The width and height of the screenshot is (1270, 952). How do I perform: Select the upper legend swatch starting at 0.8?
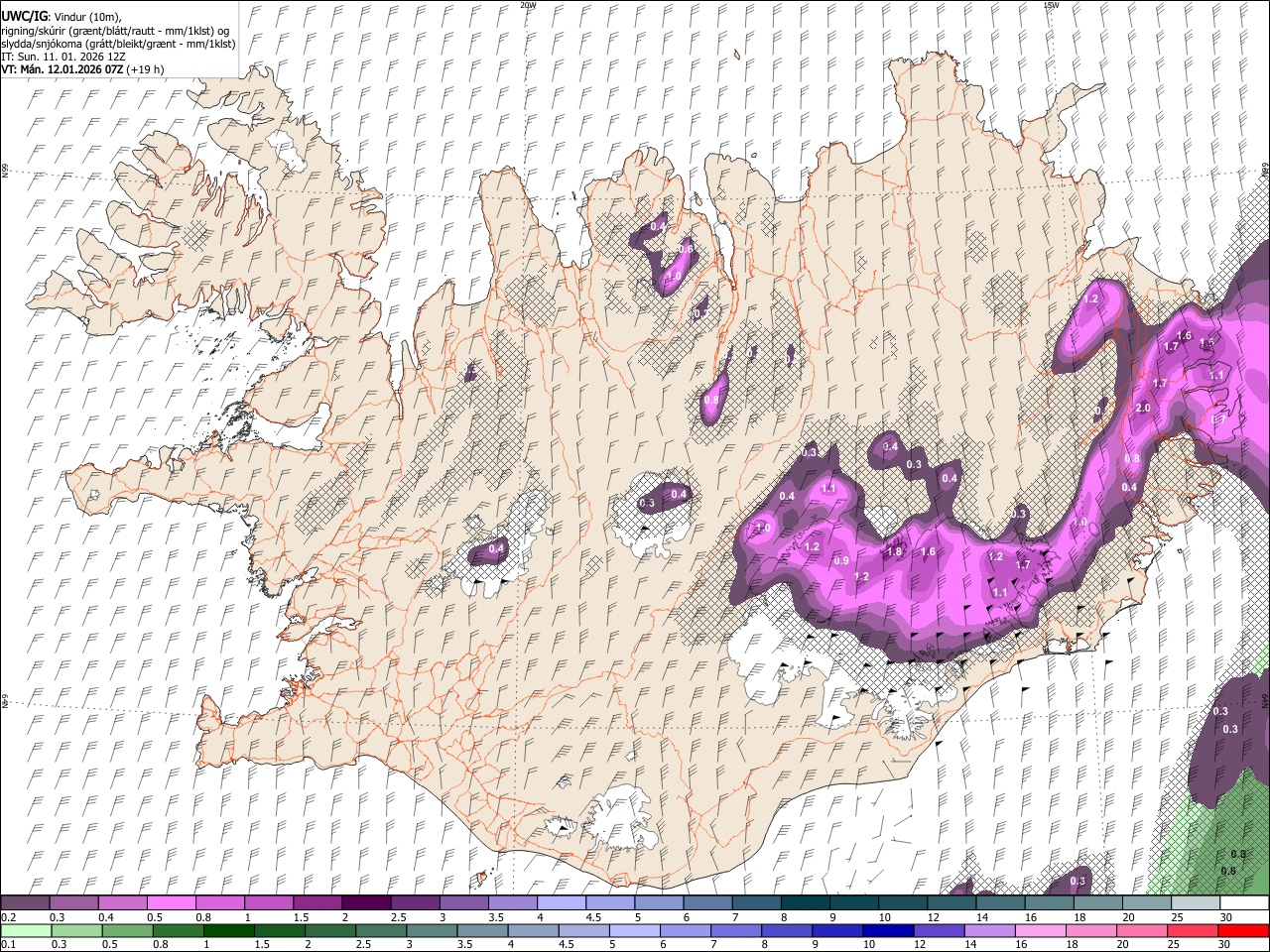(x=219, y=903)
